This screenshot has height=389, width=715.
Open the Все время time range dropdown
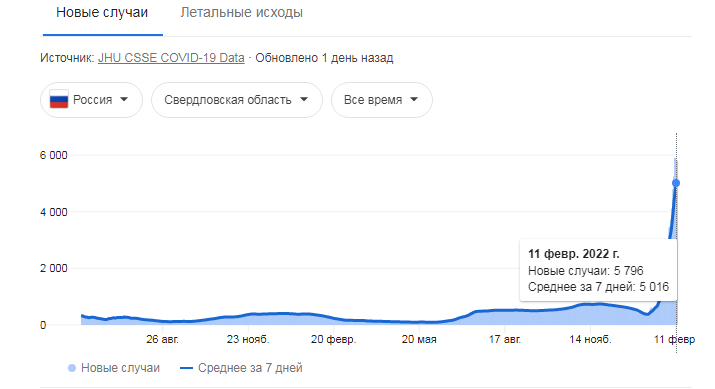point(382,100)
